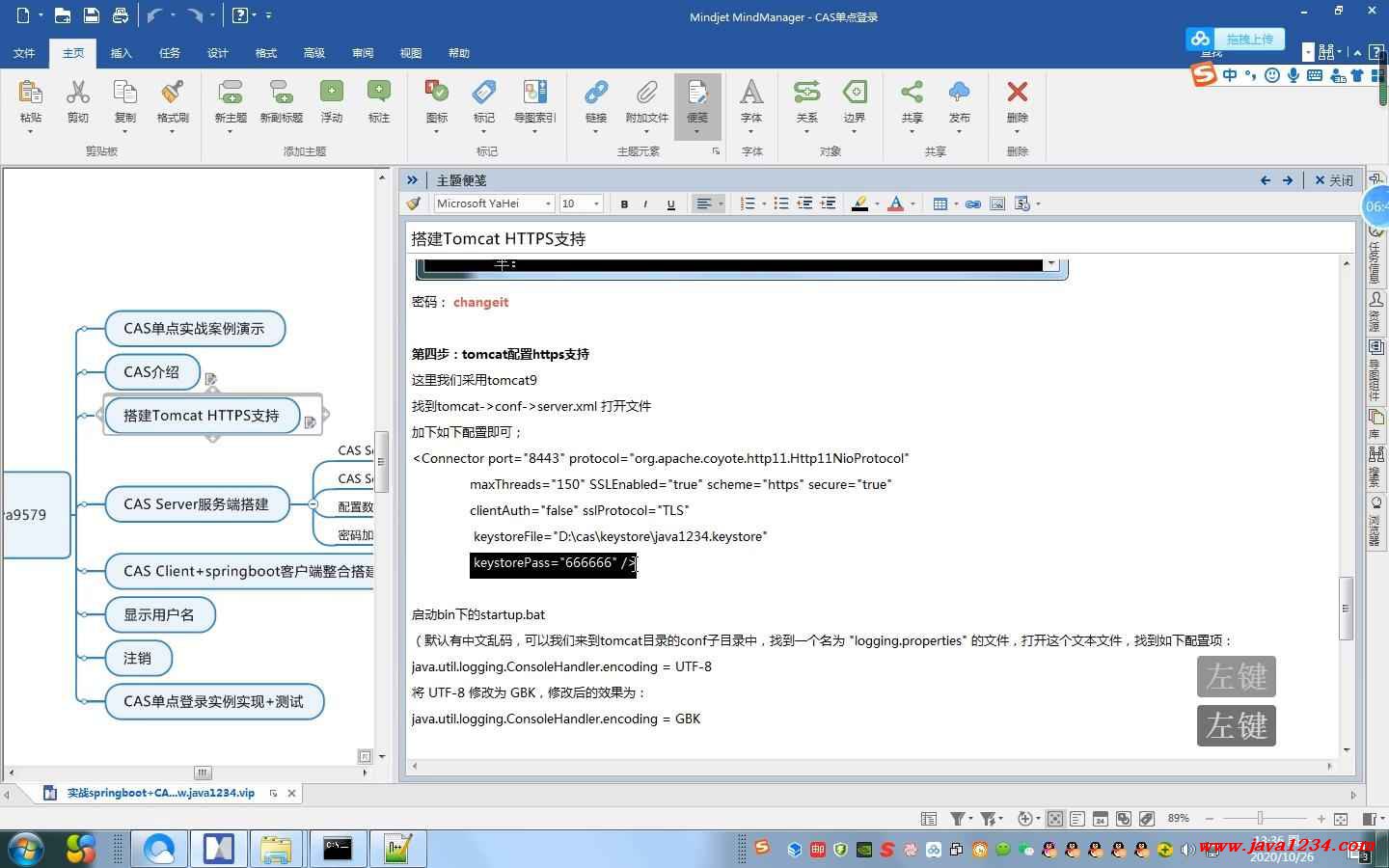Toggle bulleted list in notes toolbar
Image resolution: width=1389 pixels, height=868 pixels.
tap(781, 203)
